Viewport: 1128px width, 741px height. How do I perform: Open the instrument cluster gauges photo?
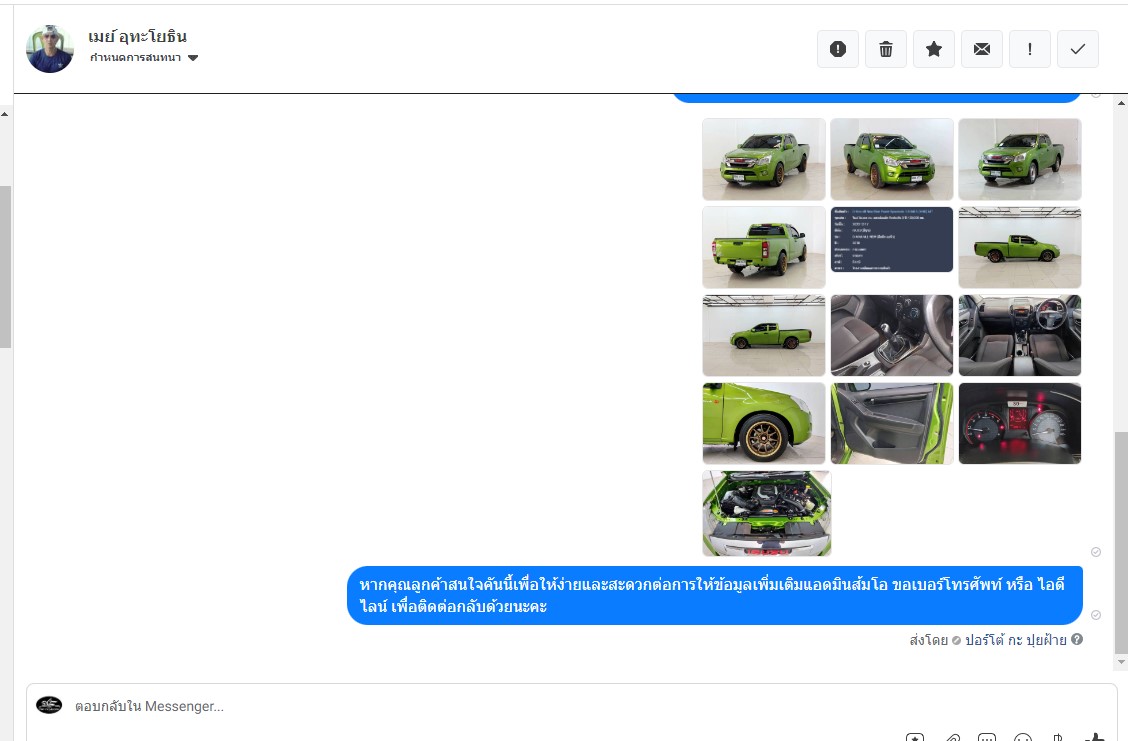click(x=1020, y=423)
